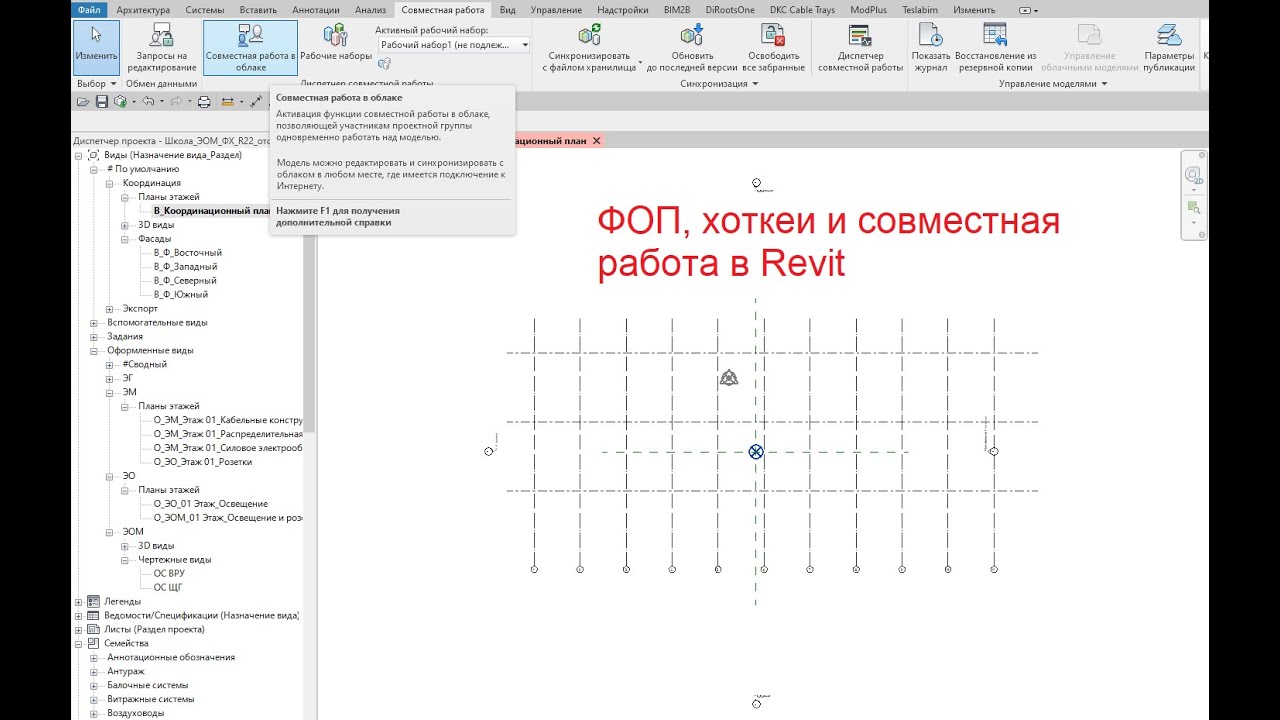Click Аннотационные обозначения family category
Viewport: 1280px width, 720px height.
click(171, 658)
